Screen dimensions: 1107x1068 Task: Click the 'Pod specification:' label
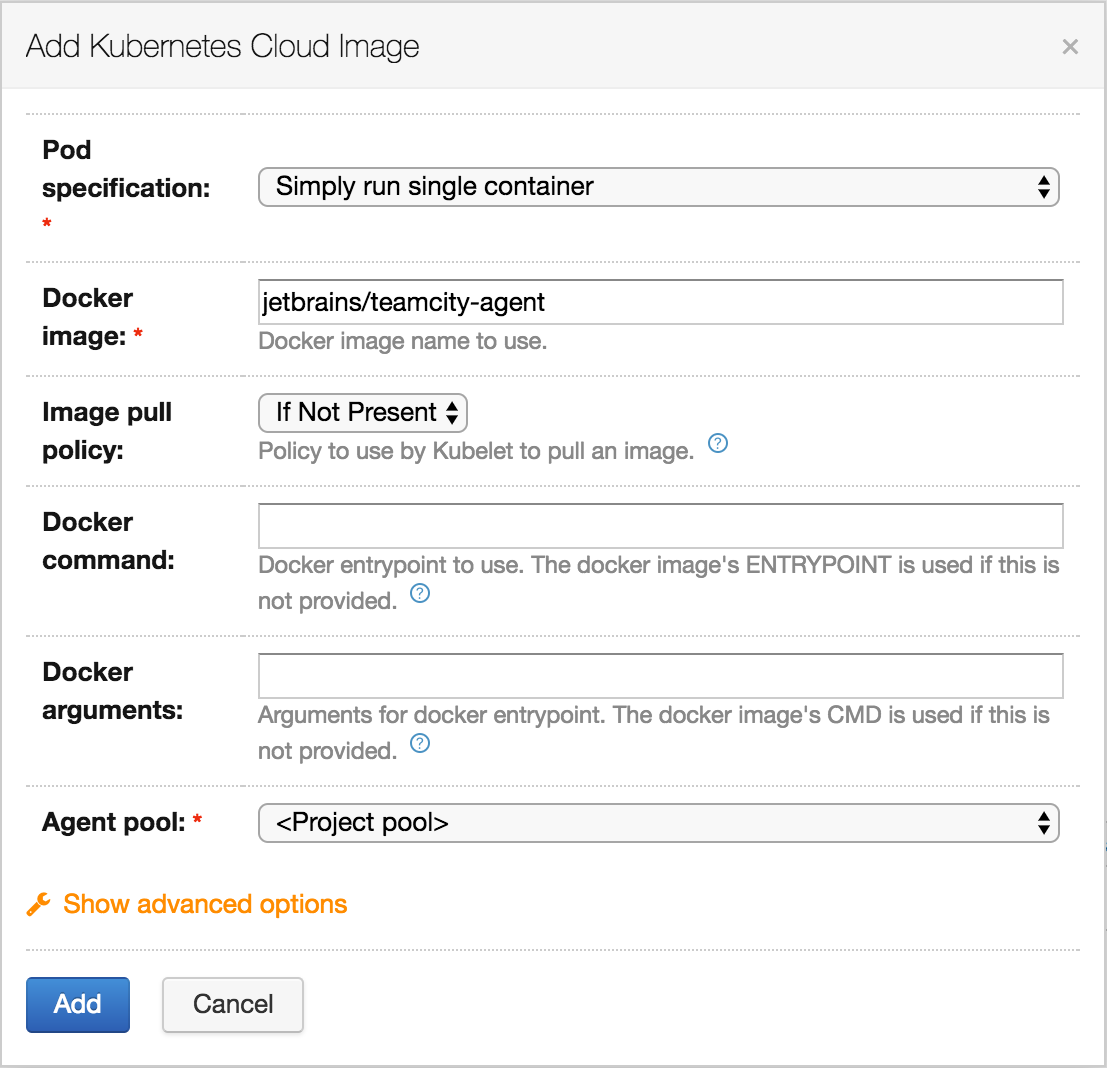[126, 169]
